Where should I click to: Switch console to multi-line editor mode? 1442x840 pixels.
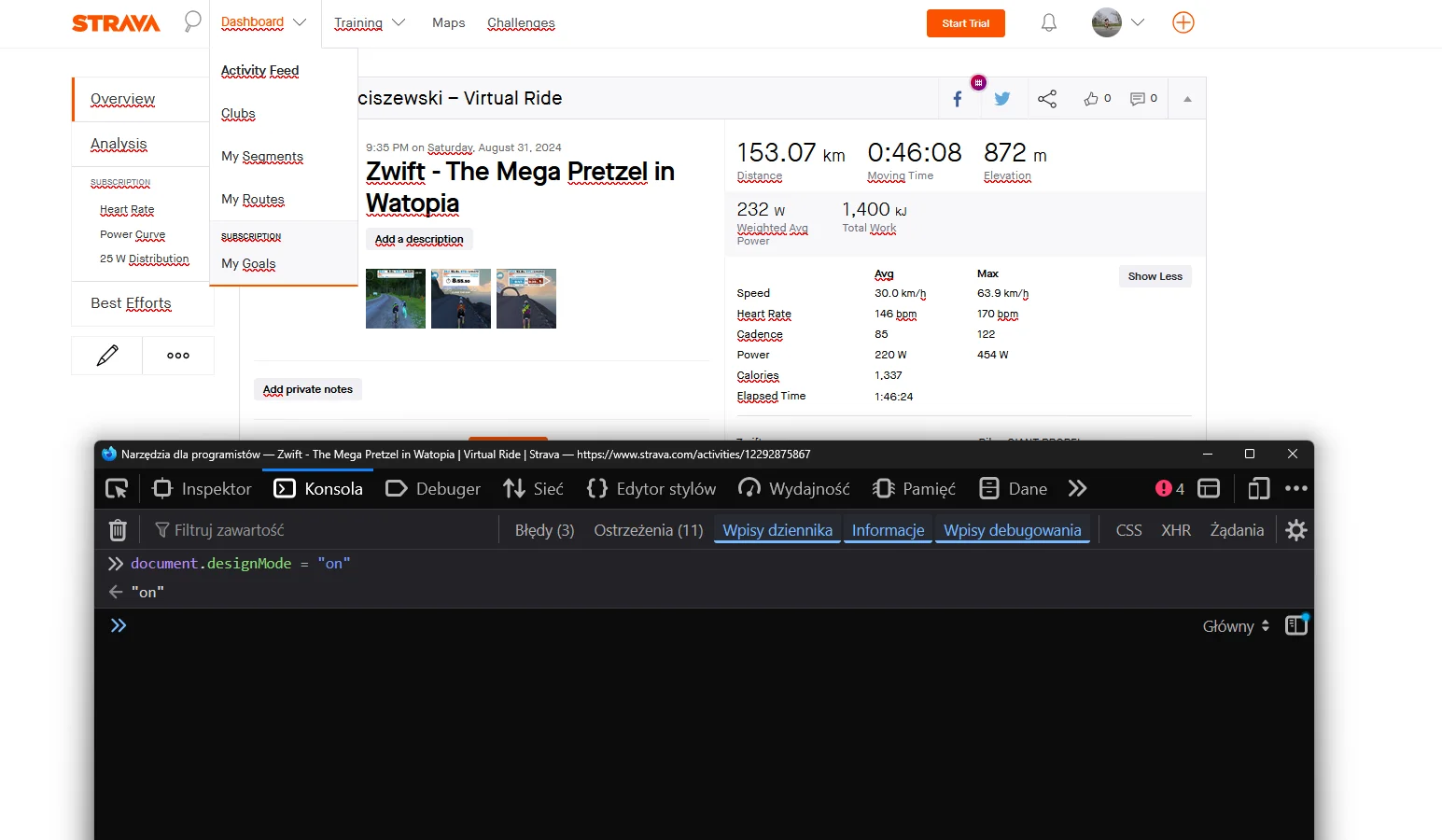(x=1296, y=625)
